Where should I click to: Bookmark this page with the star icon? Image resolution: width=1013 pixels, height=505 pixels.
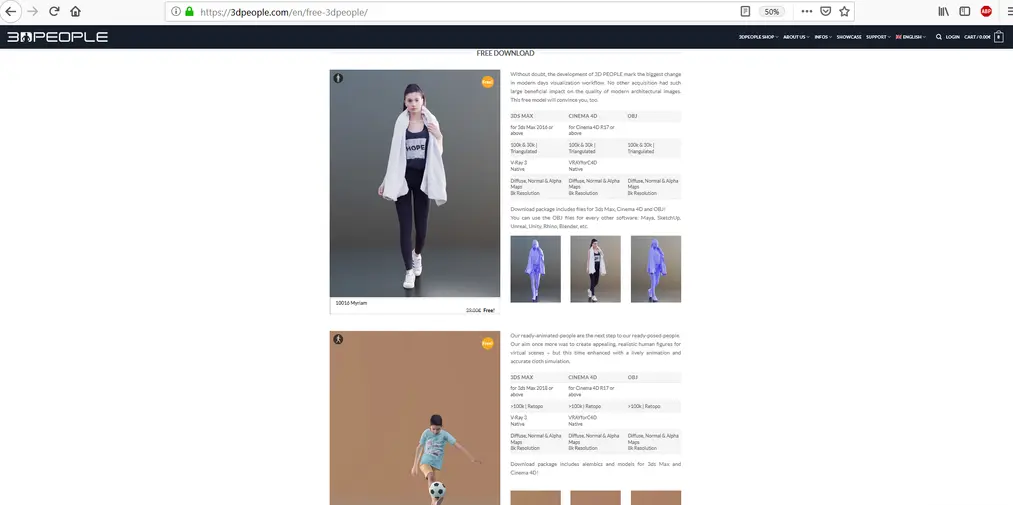coord(844,11)
